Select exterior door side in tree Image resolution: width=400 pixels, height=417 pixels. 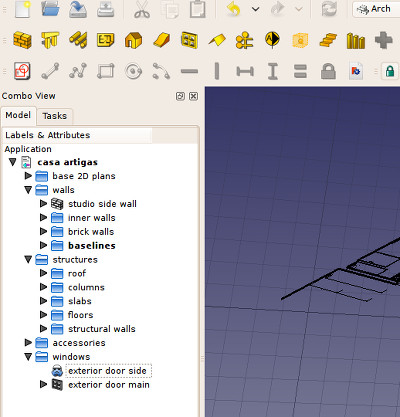coord(107,371)
